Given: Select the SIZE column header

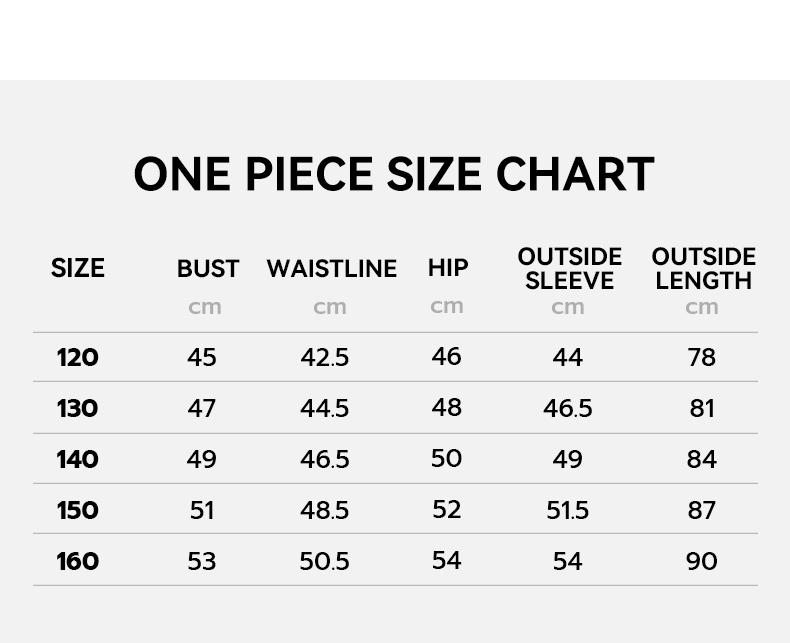Looking at the screenshot, I should 78,268.
